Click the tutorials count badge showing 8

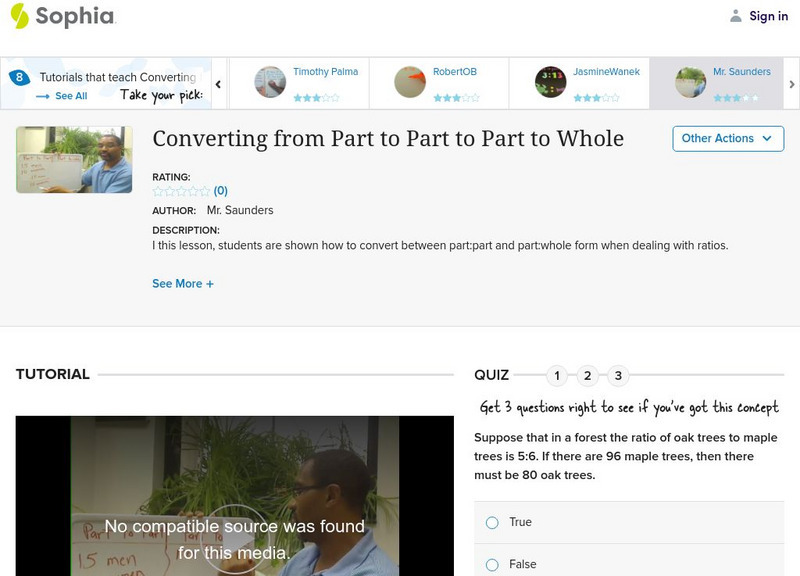coord(19,77)
